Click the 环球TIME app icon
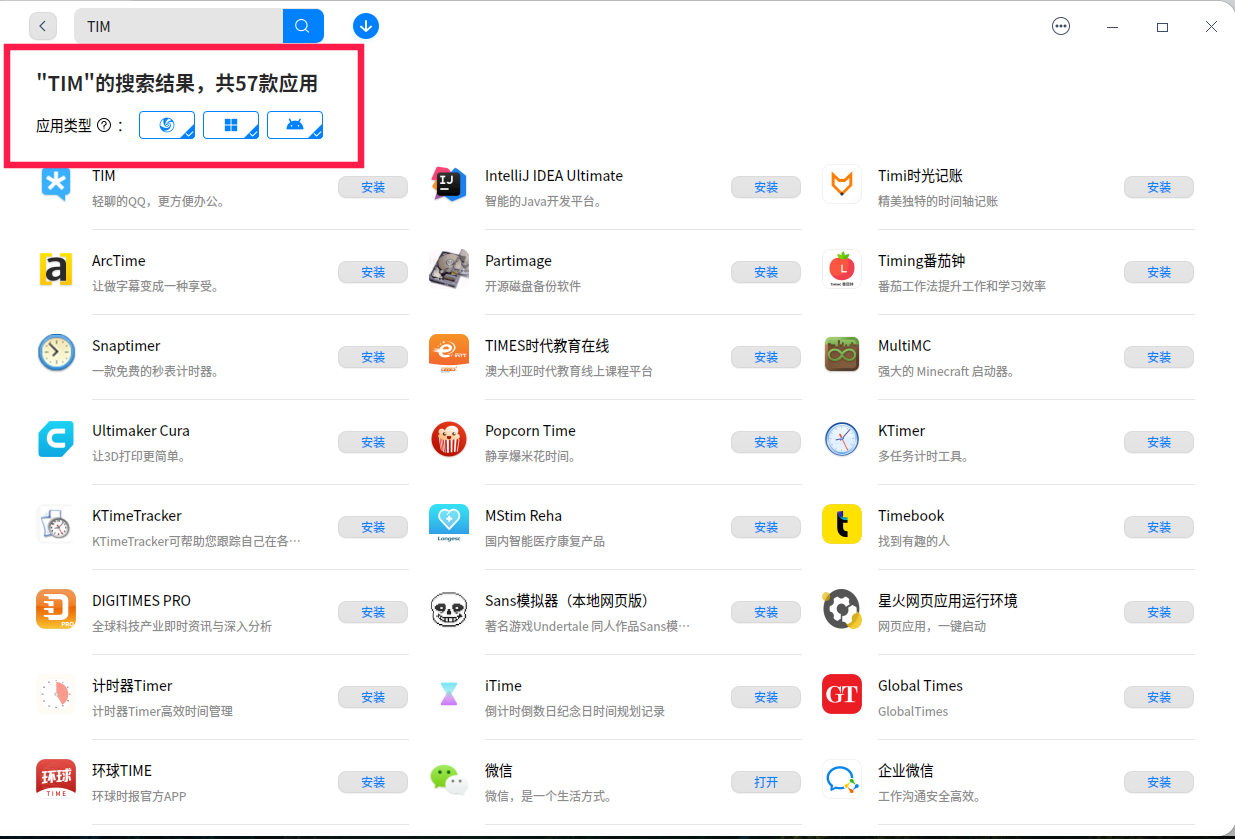This screenshot has width=1235, height=839. point(56,779)
